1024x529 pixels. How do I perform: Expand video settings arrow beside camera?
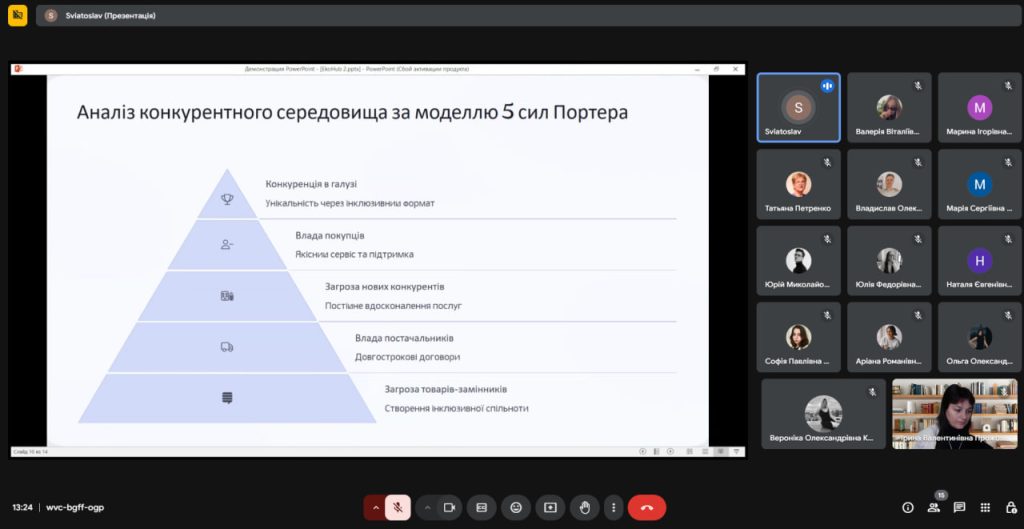pyautogui.click(x=427, y=507)
